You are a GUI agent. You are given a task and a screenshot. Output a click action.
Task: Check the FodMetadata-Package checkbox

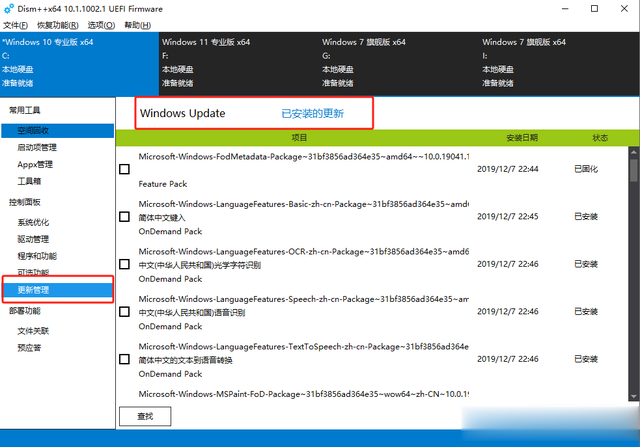(124, 169)
